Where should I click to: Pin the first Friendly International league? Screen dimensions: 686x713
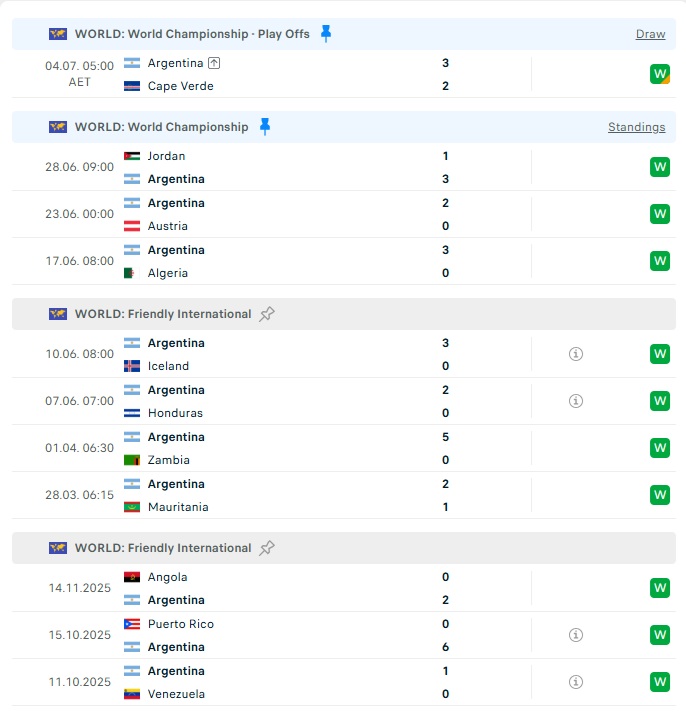[267, 314]
